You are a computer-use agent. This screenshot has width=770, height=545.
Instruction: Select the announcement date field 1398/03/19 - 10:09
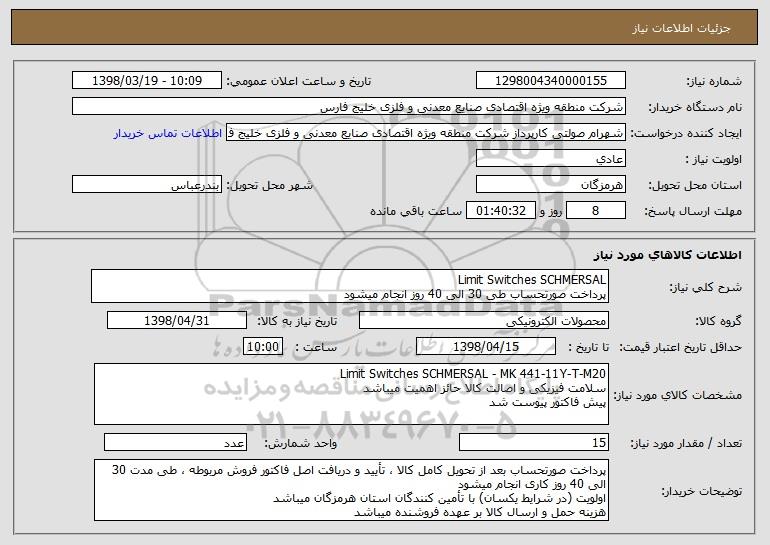(x=147, y=80)
